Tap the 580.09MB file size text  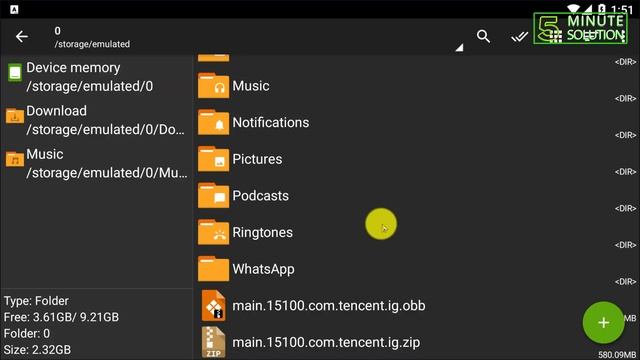click(x=617, y=355)
